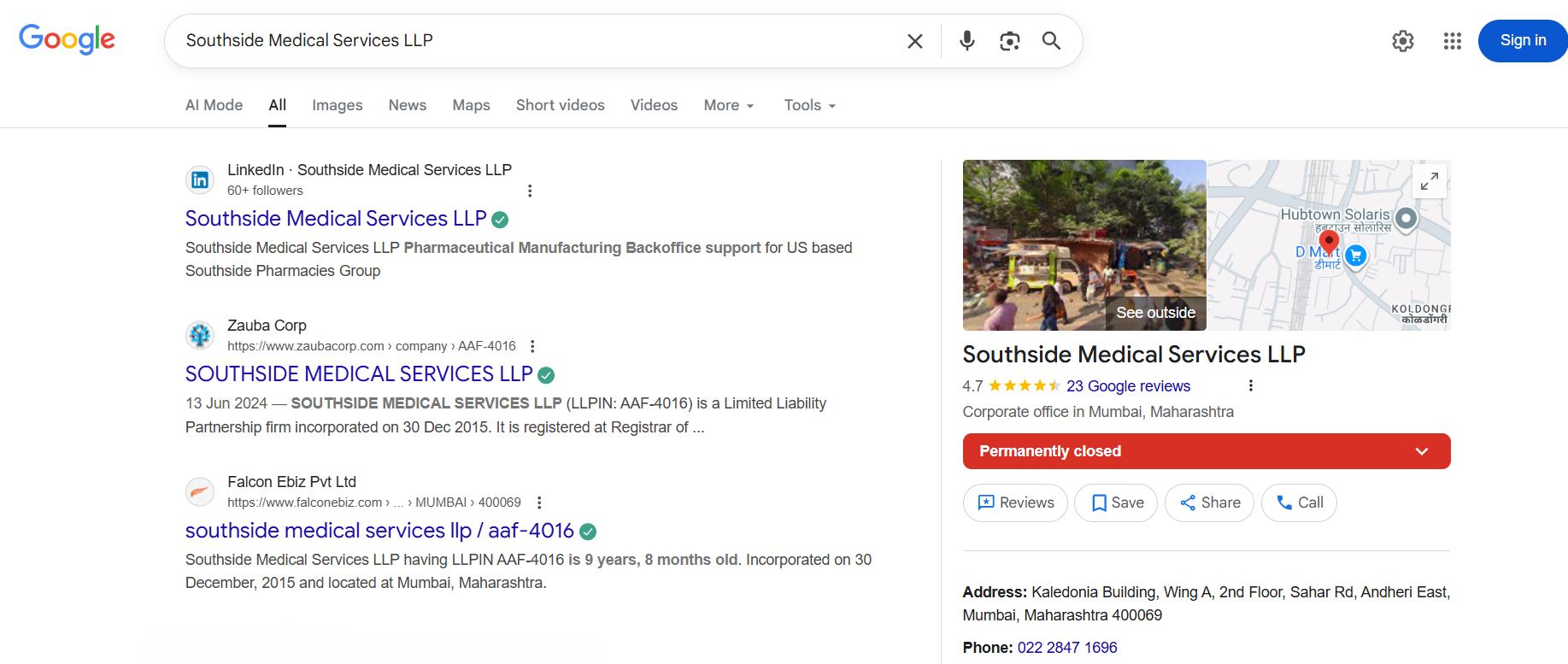Switch to Images tab
Screen dimensions: 1568x664
pos(337,105)
